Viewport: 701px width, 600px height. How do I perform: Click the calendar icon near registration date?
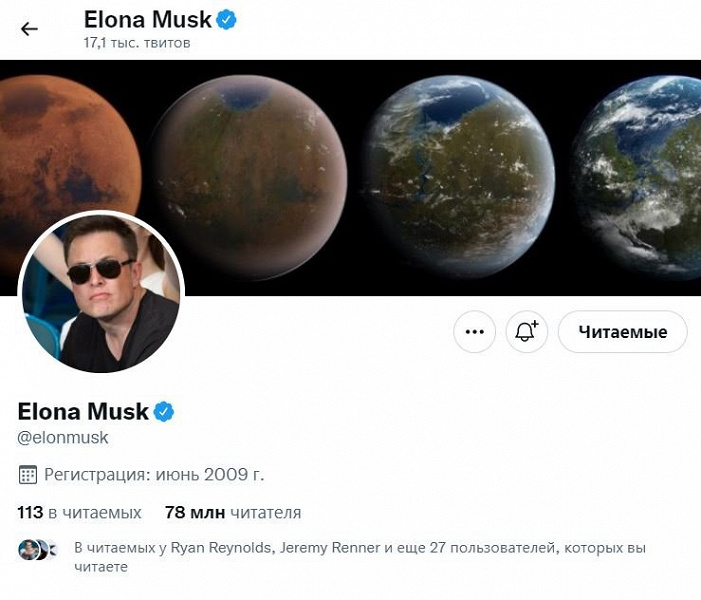(28, 474)
